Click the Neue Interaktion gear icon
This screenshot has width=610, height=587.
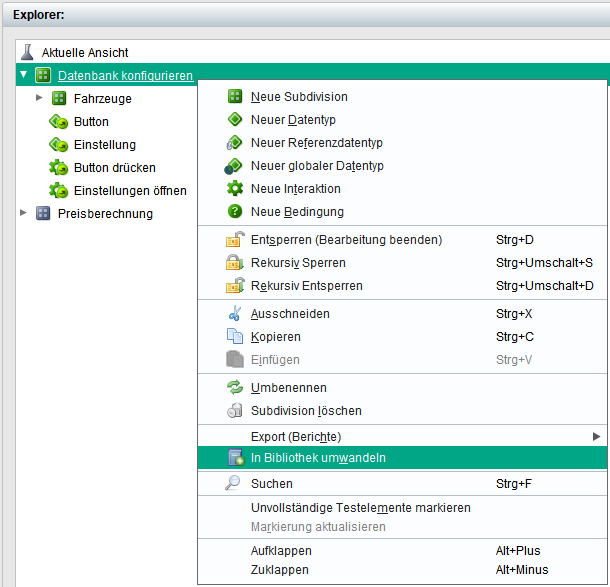pyautogui.click(x=235, y=188)
